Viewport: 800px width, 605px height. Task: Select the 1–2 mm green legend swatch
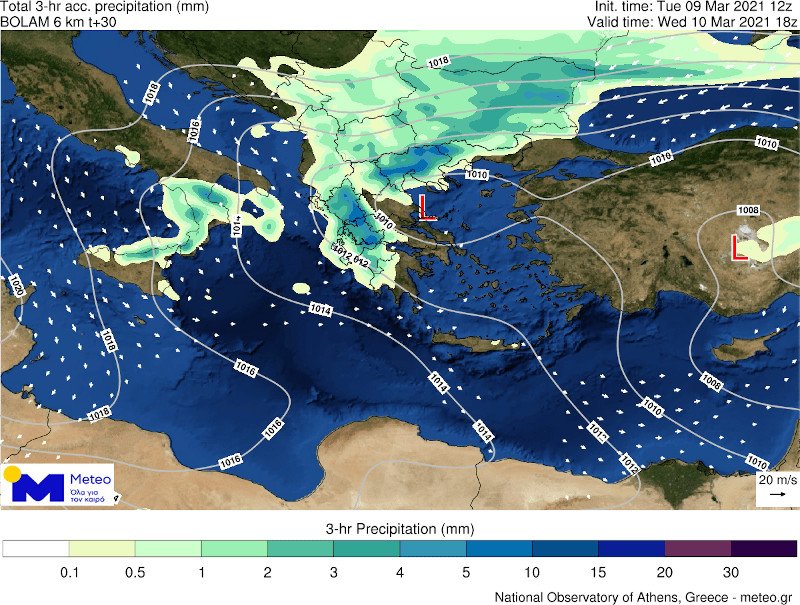point(234,548)
